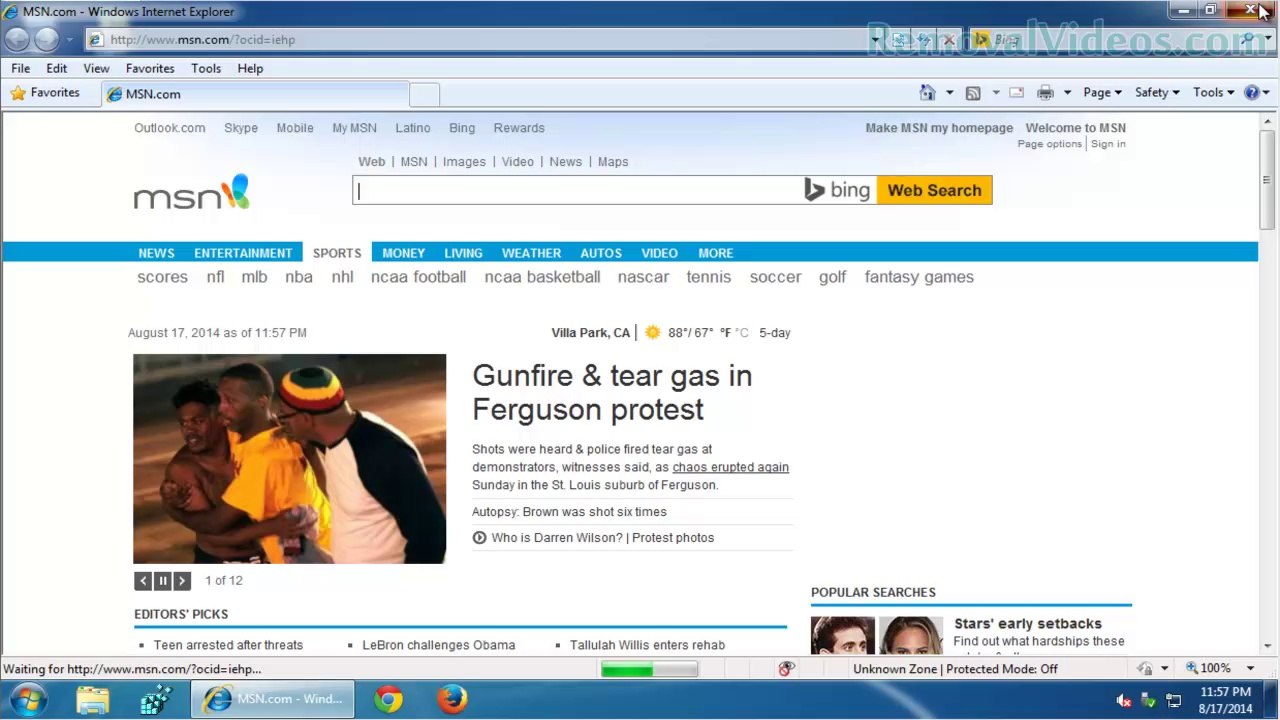Open the ncaa football sports link
1280x720 pixels.
418,277
